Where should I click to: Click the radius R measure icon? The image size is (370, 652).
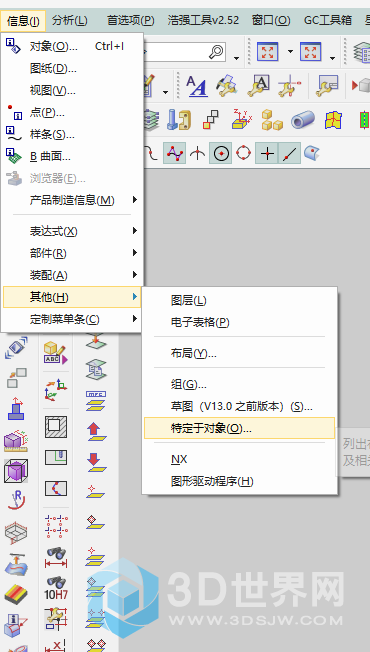(x=16, y=500)
